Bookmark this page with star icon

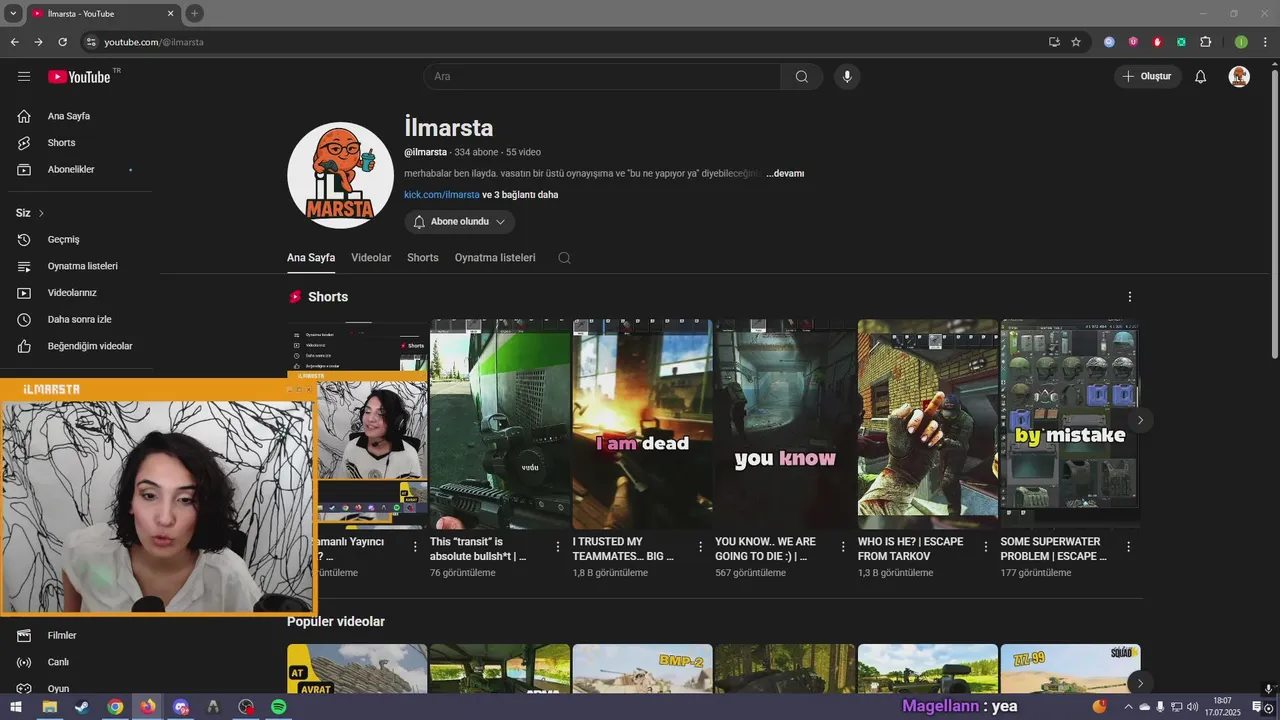tap(1076, 42)
